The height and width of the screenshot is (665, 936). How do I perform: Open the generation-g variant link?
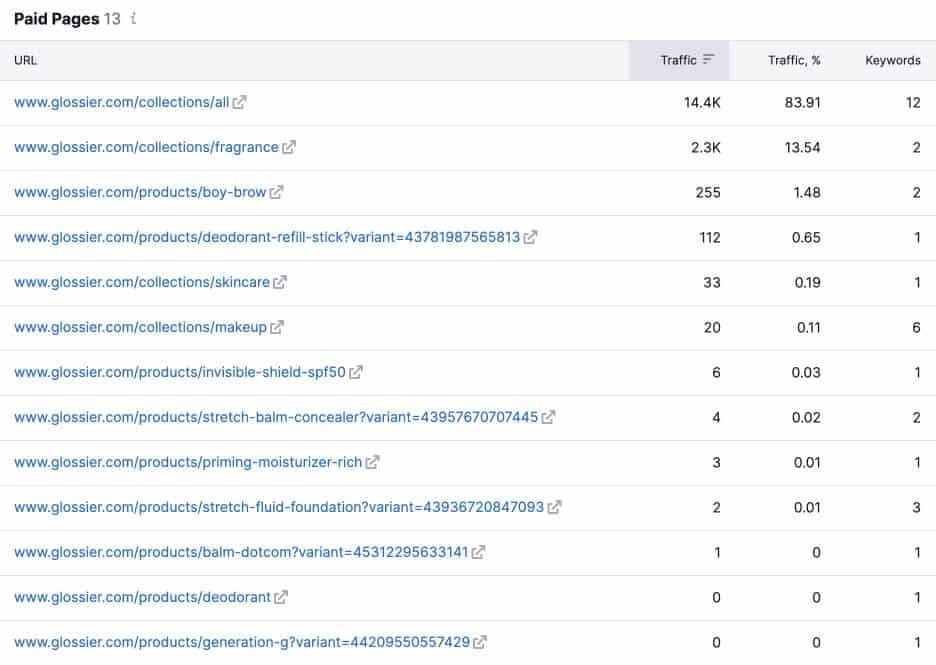(x=242, y=642)
